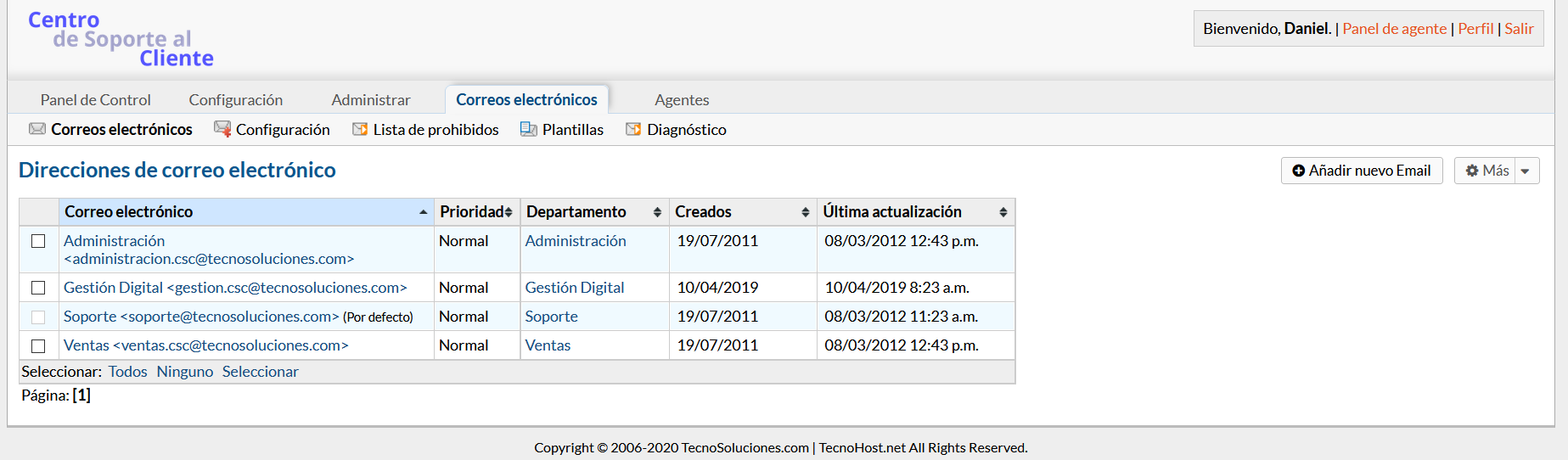Select the Gestión Digital row checkbox
This screenshot has width=1568, height=460.
(x=38, y=288)
